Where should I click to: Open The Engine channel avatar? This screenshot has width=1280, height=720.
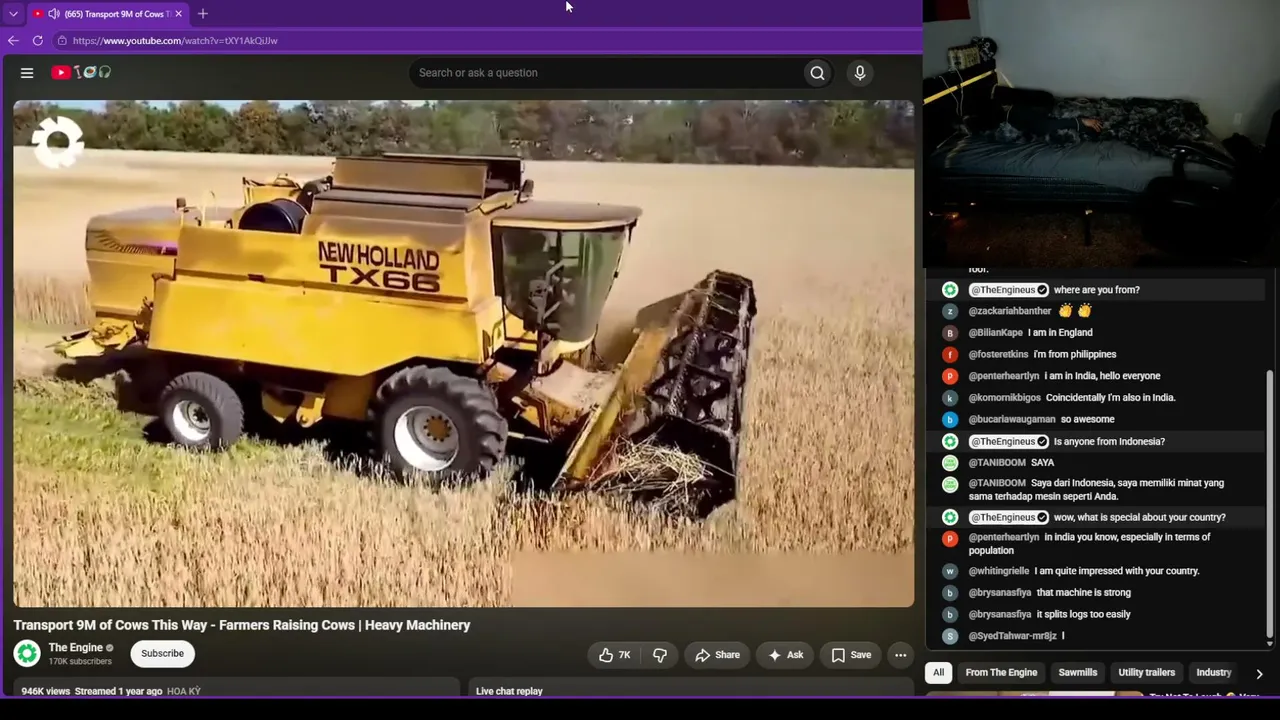(27, 654)
